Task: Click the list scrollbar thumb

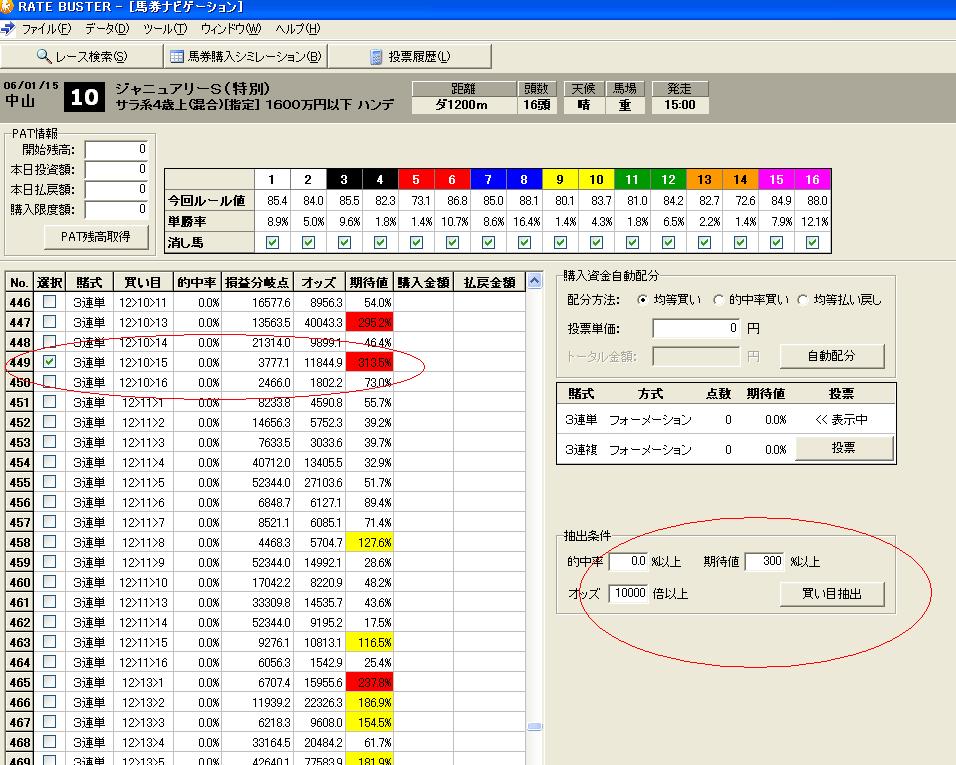Action: [x=535, y=726]
